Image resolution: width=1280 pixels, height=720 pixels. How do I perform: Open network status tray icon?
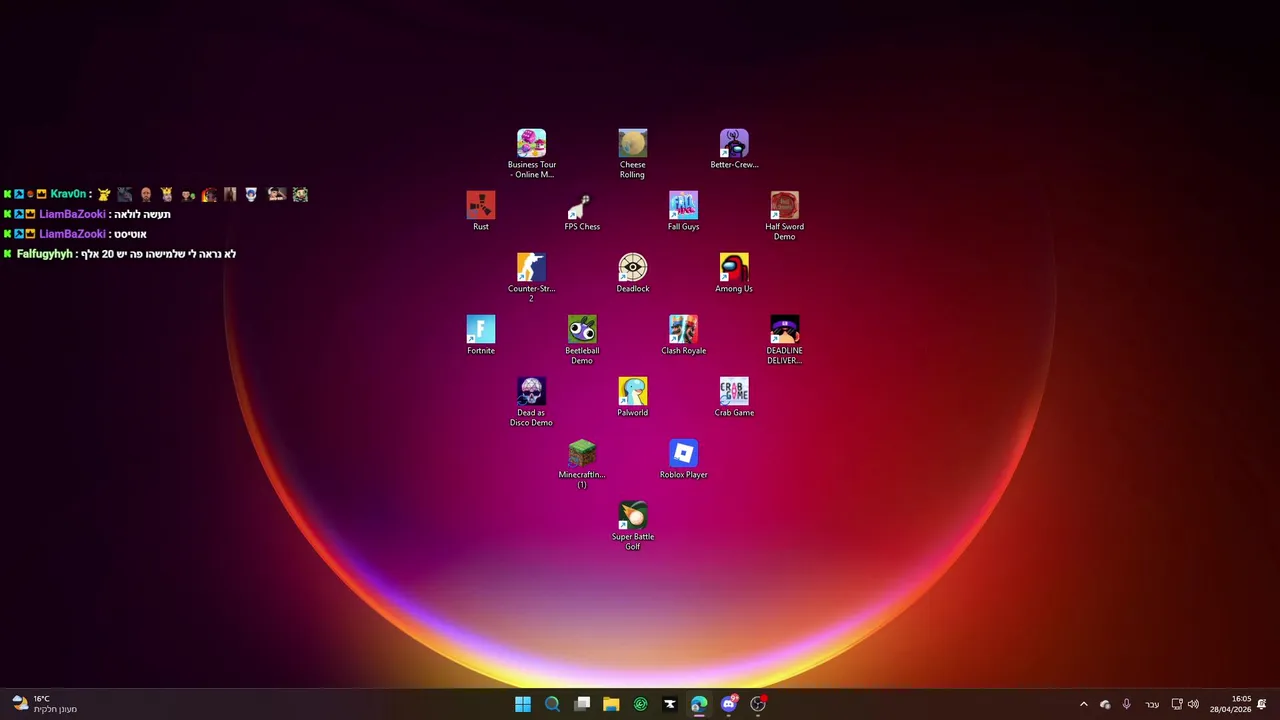[1177, 704]
